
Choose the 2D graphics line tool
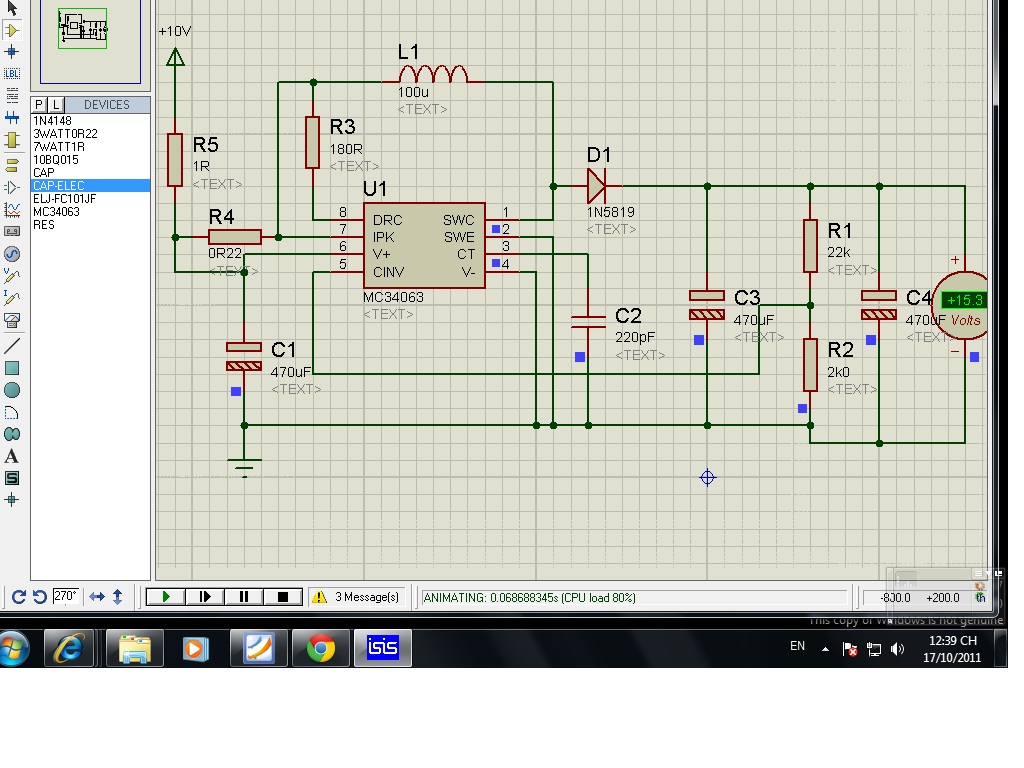12,345
